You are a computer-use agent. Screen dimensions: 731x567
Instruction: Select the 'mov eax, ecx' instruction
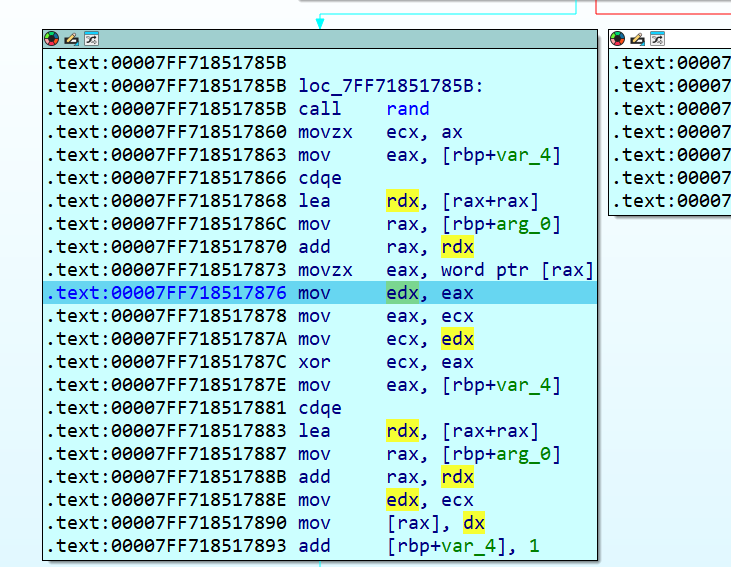click(x=320, y=316)
